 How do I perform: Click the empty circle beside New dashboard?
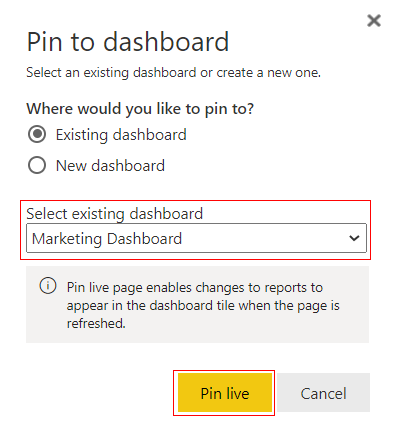[x=37, y=165]
